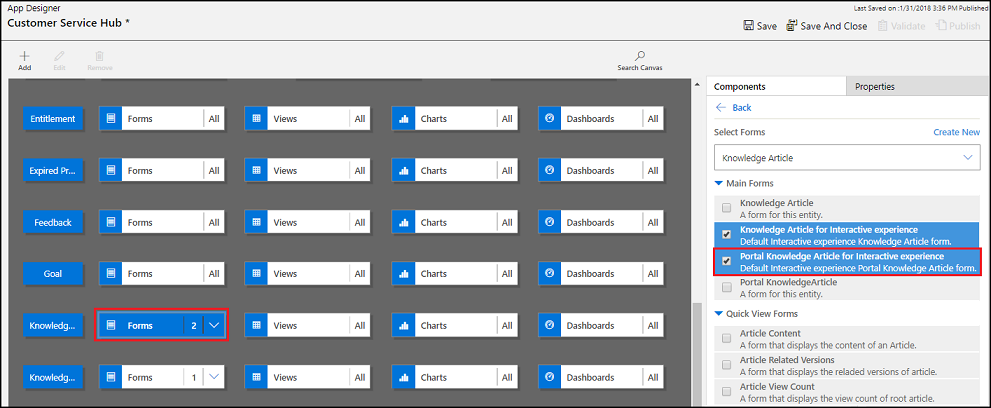Click Feedback row Dashboards icon
This screenshot has height=408, width=991.
click(549, 222)
